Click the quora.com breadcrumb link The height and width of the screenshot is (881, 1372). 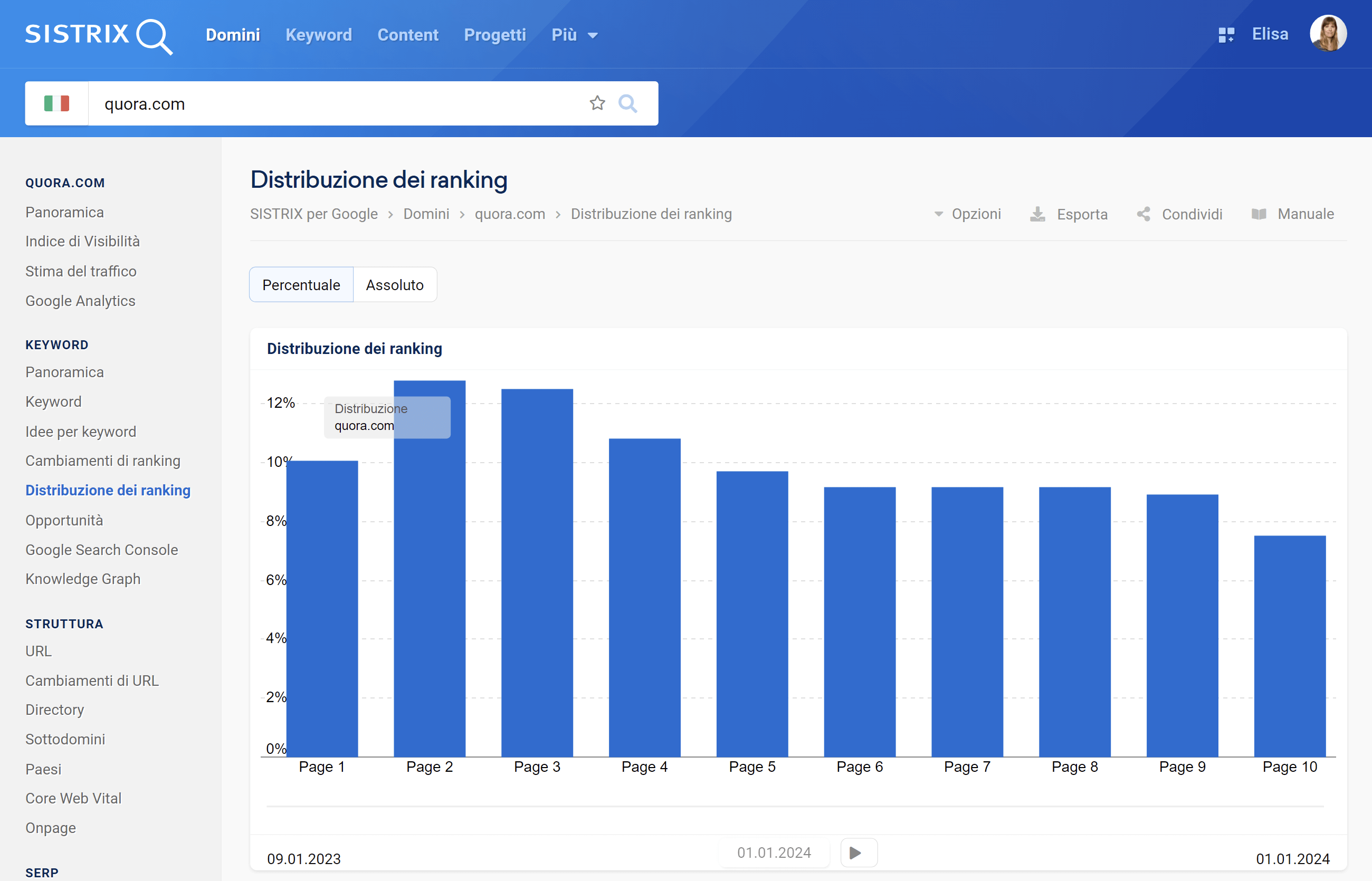tap(510, 214)
